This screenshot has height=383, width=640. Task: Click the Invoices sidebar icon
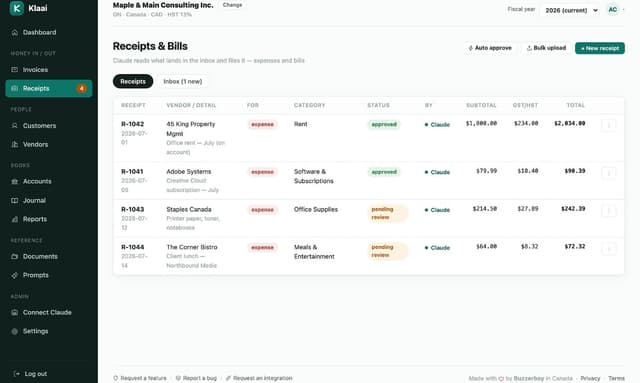(15, 70)
